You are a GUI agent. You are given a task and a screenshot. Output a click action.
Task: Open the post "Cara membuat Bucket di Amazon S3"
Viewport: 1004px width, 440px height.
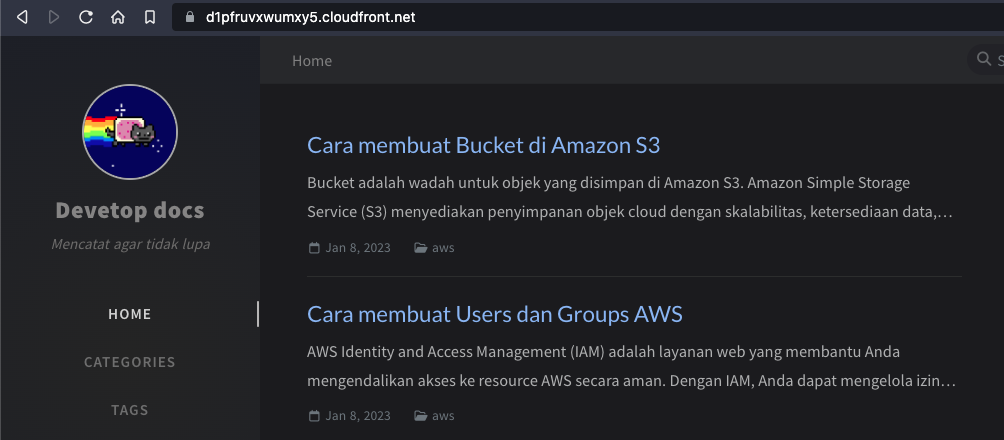click(483, 145)
